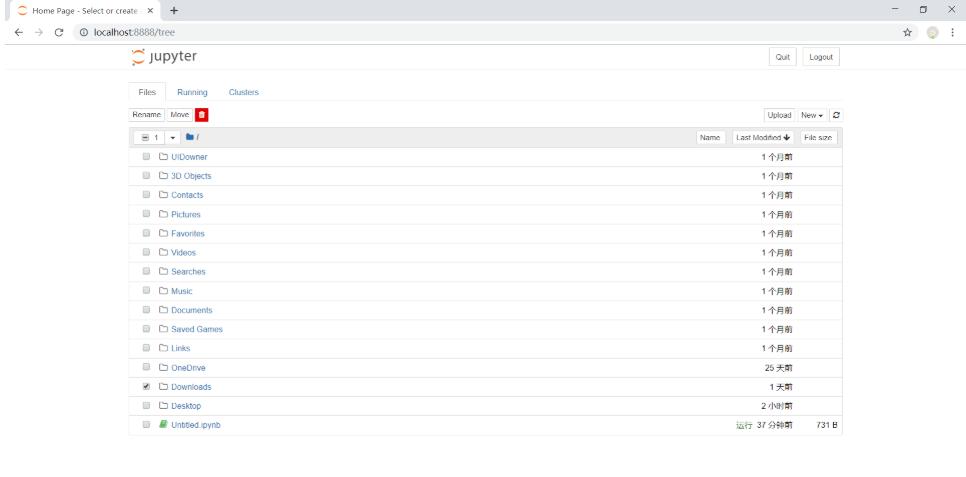Uncheck the Downloads folder checkbox
The width and height of the screenshot is (966, 477).
pos(146,386)
